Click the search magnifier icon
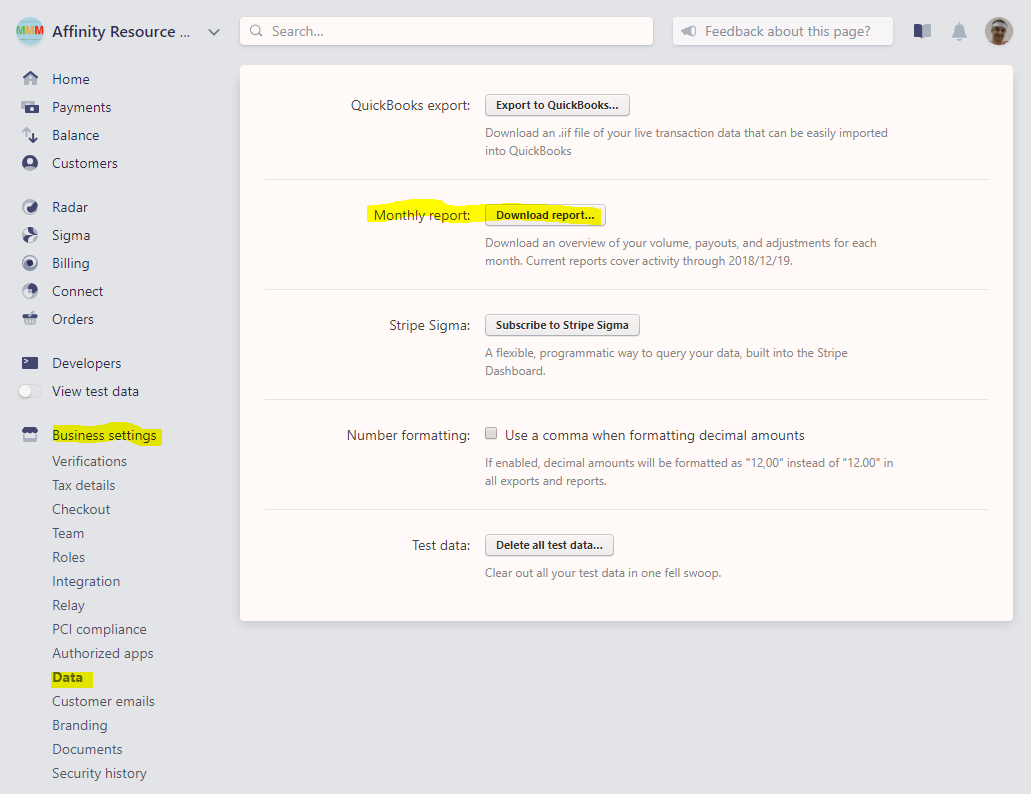Screen dimensions: 1031x794 pos(256,31)
